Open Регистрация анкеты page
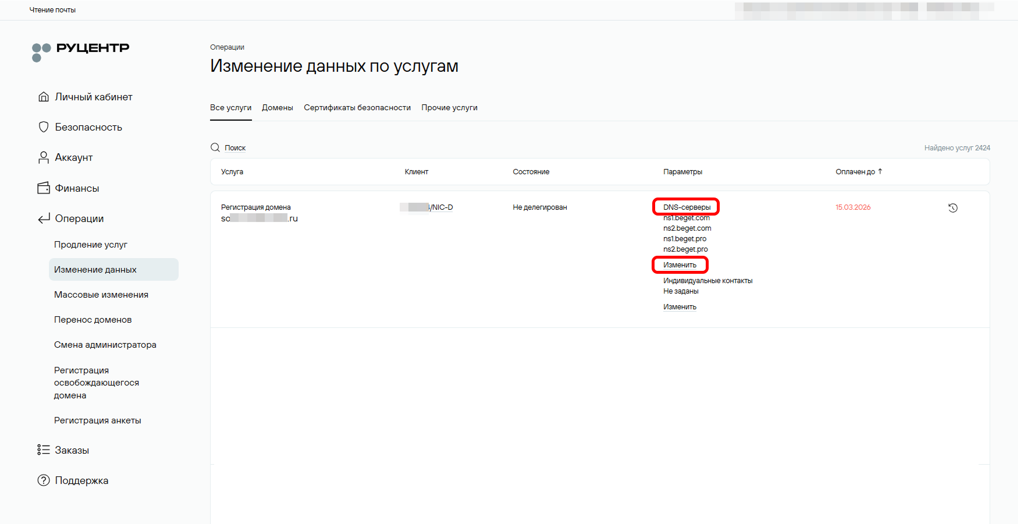 click(98, 420)
